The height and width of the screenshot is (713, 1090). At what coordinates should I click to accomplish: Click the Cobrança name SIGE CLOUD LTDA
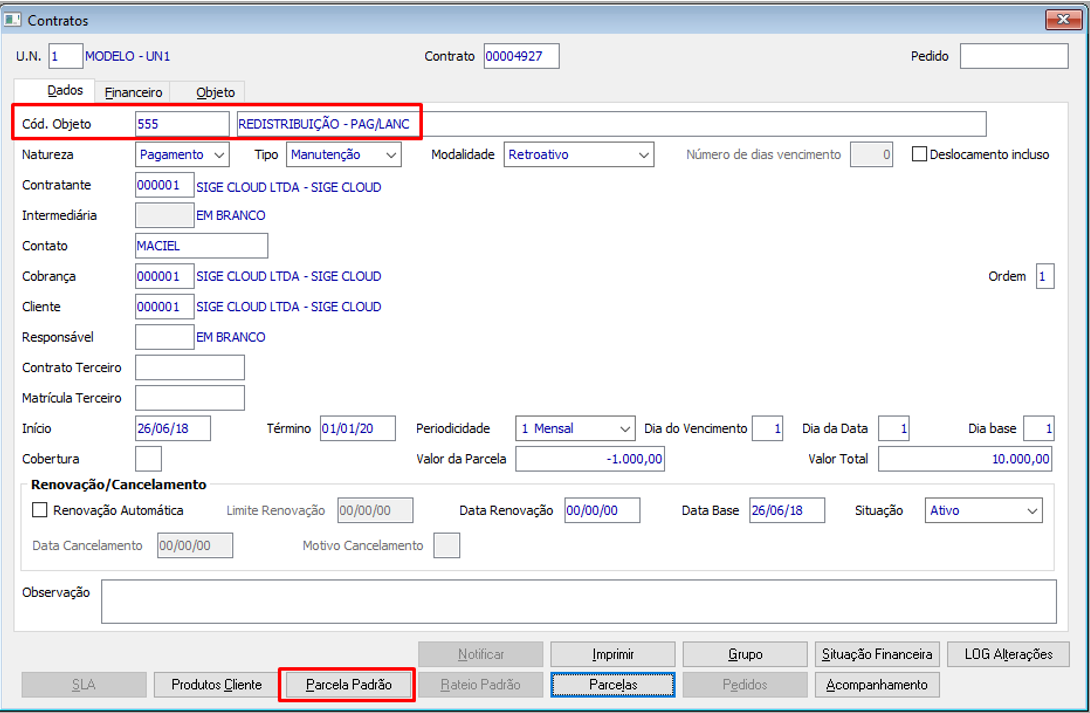point(288,276)
